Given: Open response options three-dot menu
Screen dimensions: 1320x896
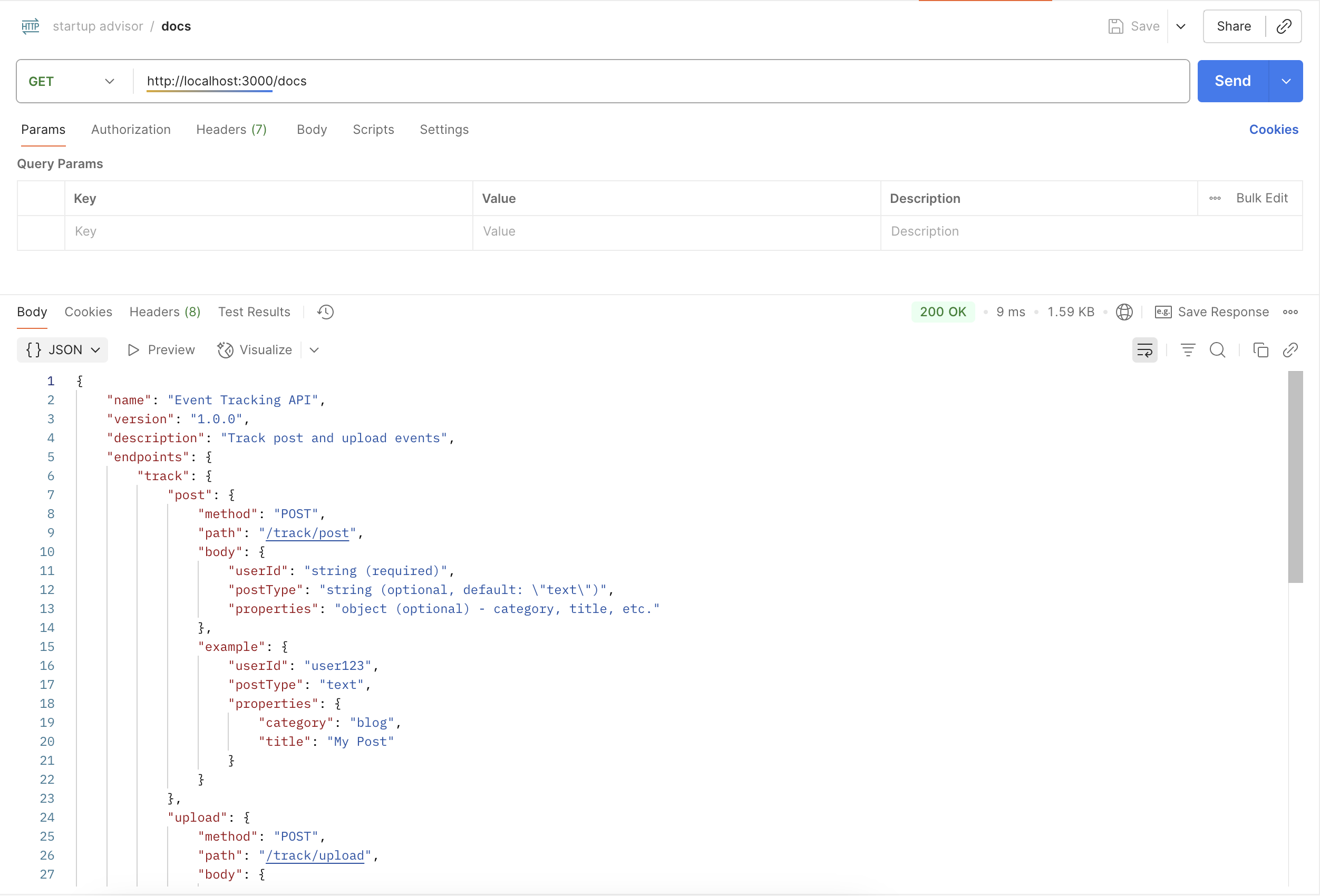Looking at the screenshot, I should [1290, 311].
